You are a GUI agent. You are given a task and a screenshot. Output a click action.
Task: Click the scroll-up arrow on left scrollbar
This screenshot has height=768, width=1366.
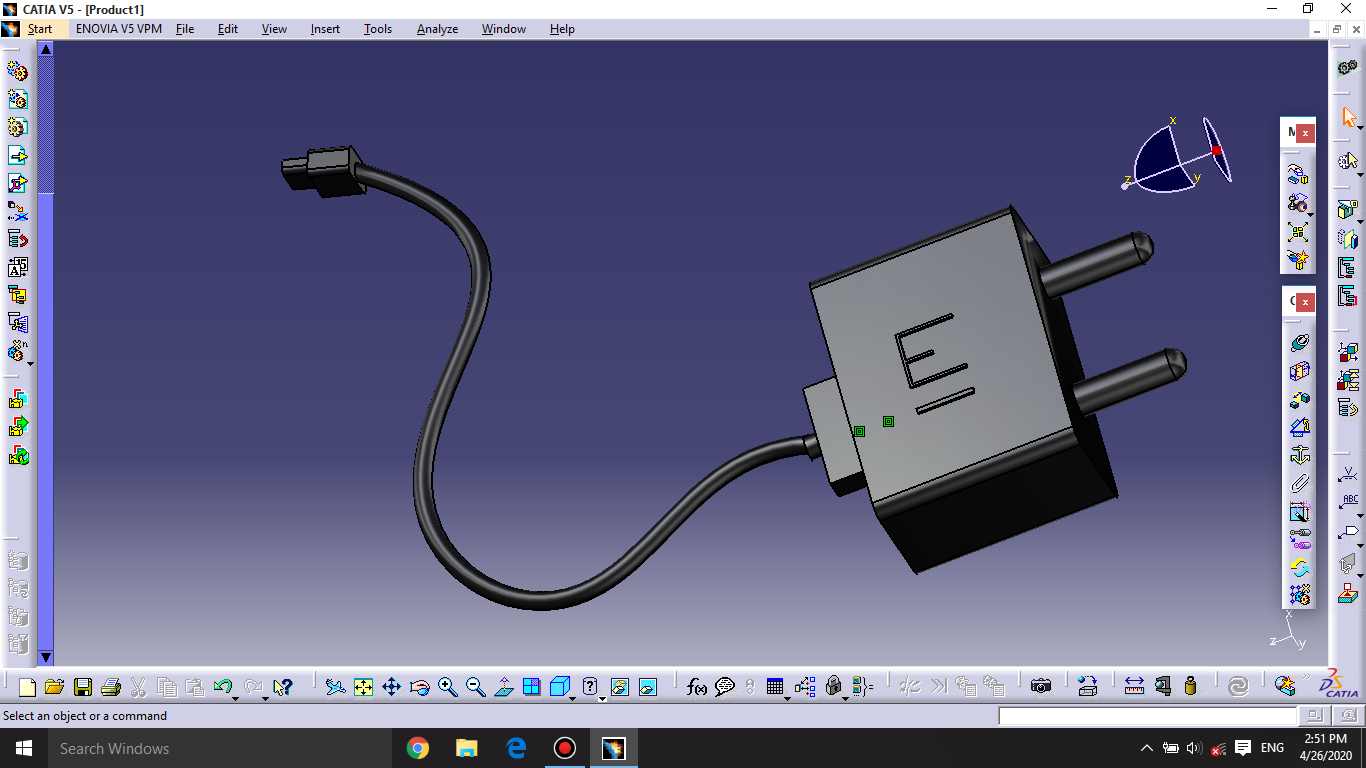point(45,48)
